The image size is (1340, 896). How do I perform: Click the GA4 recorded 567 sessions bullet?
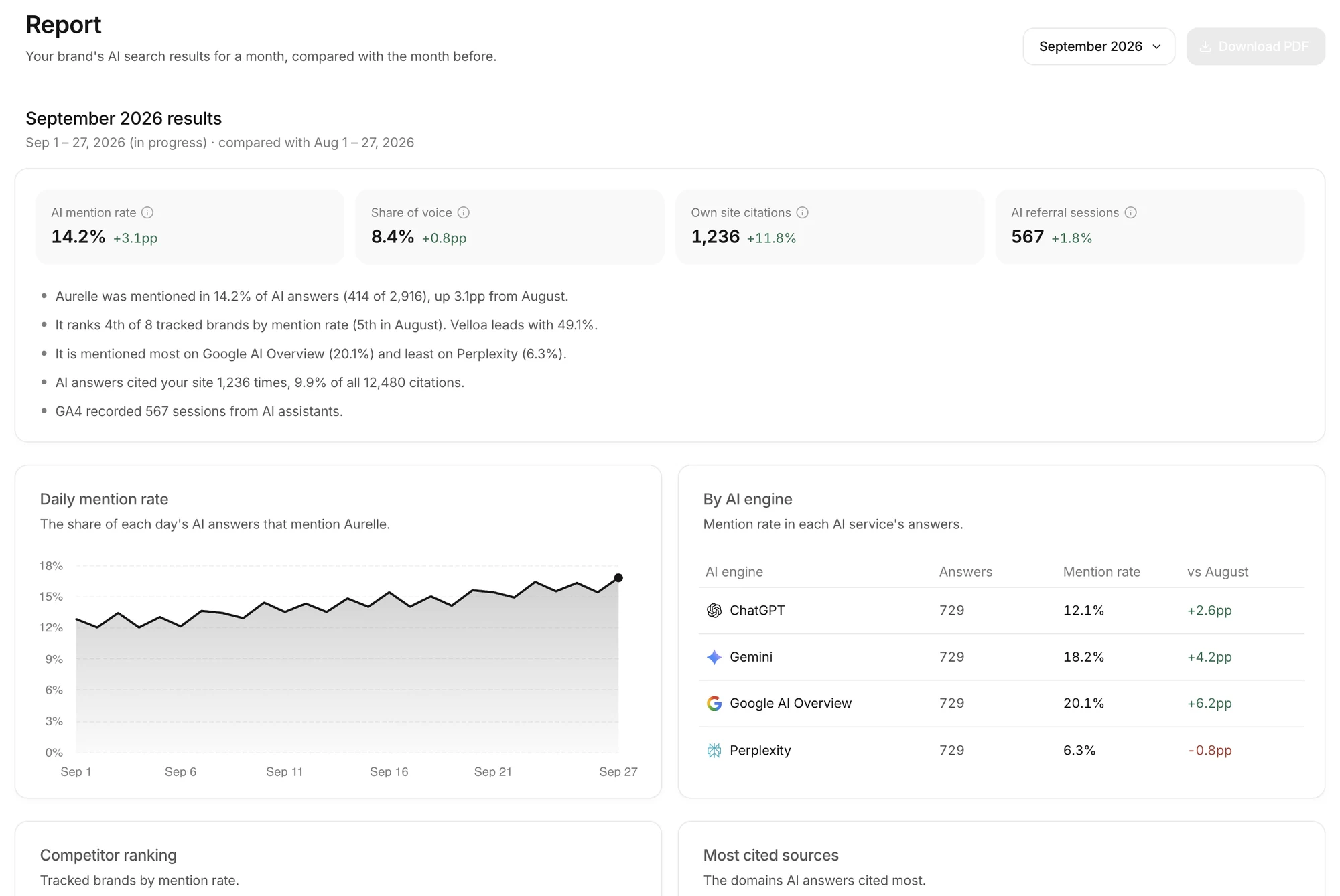[199, 411]
